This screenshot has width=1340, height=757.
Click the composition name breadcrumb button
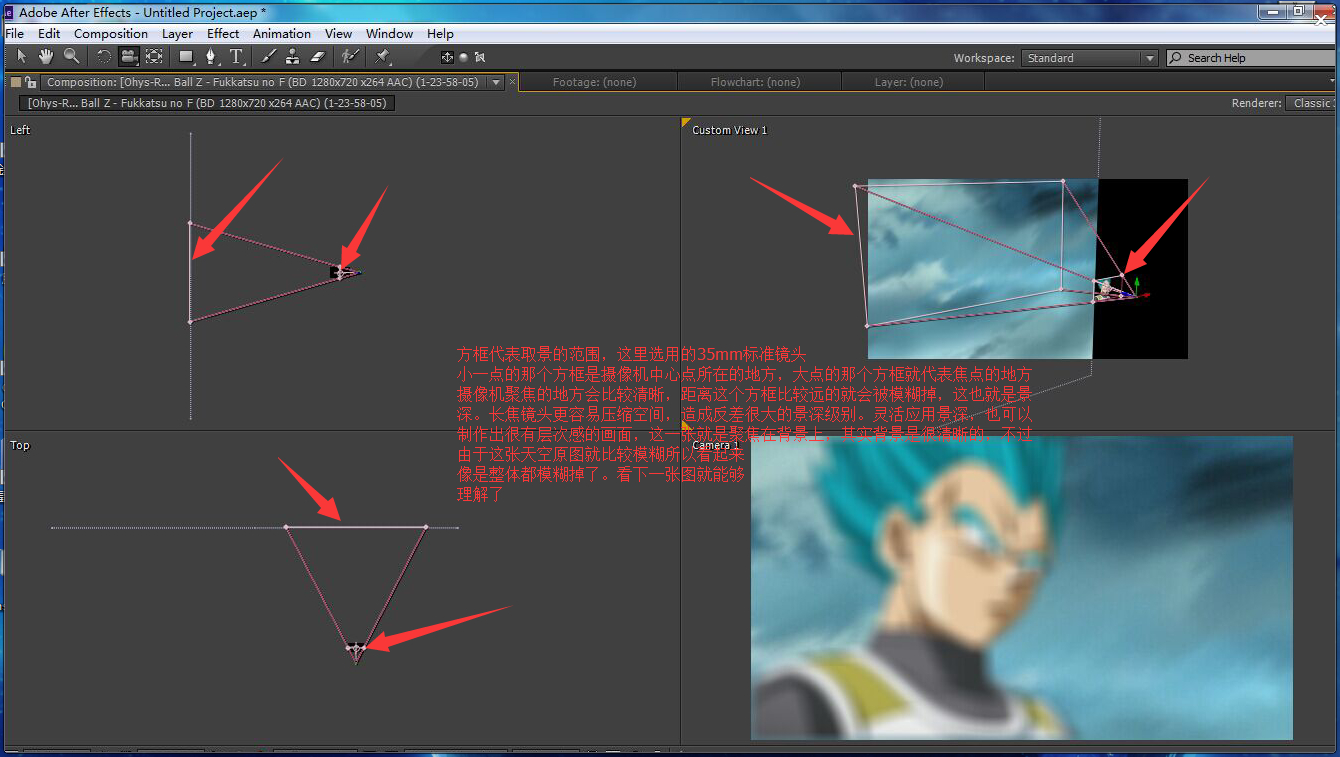click(x=208, y=103)
